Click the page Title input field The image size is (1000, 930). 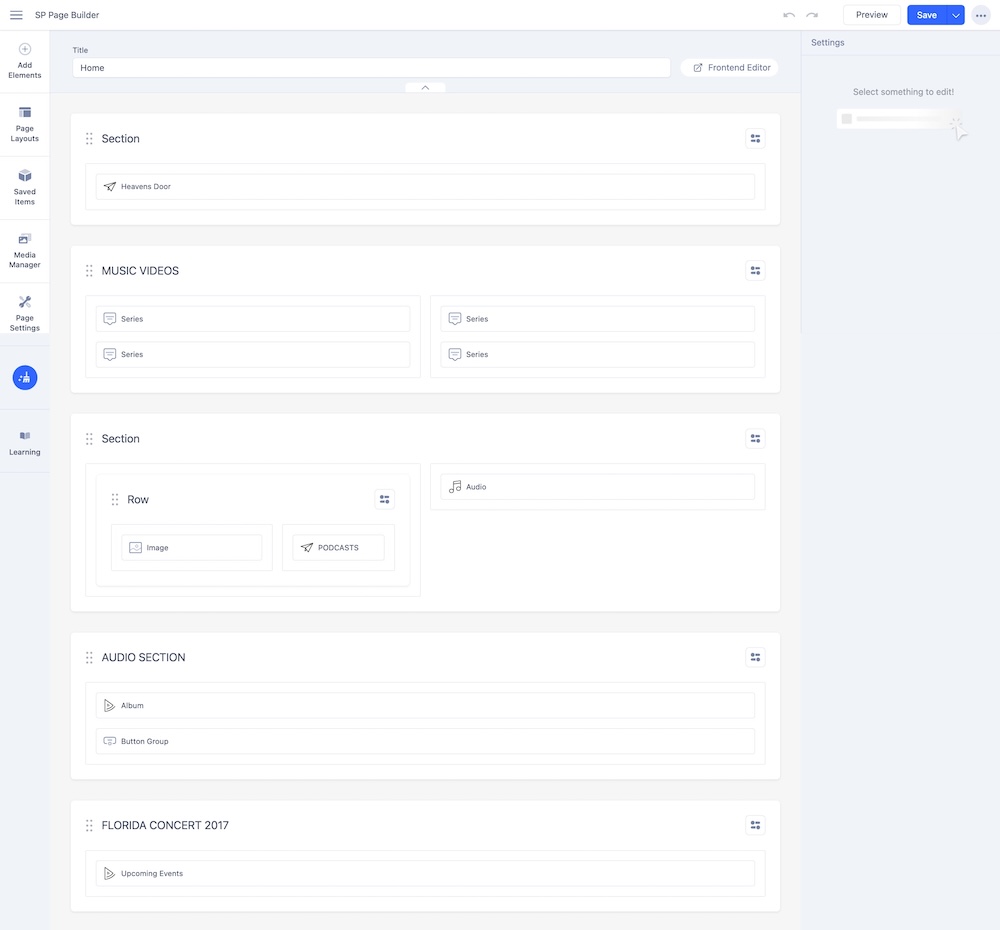pos(371,68)
